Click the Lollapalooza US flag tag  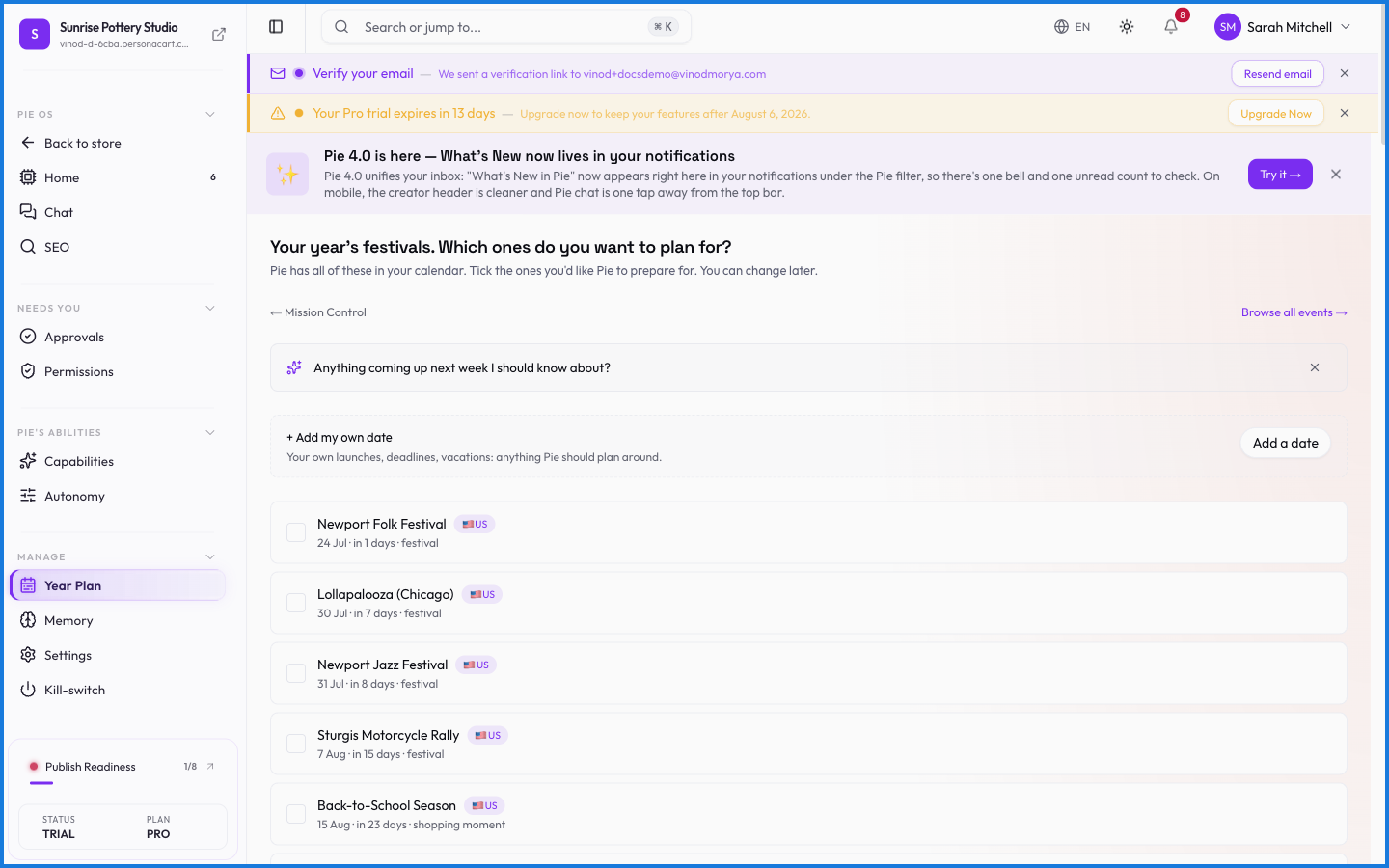(x=482, y=594)
